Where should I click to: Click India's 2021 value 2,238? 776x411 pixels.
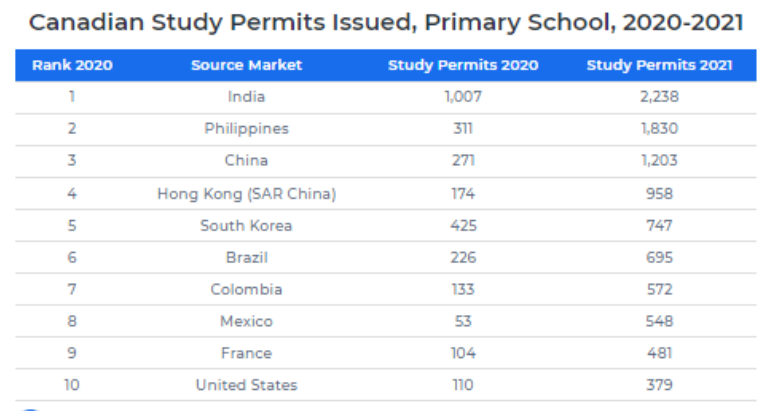pyautogui.click(x=659, y=97)
